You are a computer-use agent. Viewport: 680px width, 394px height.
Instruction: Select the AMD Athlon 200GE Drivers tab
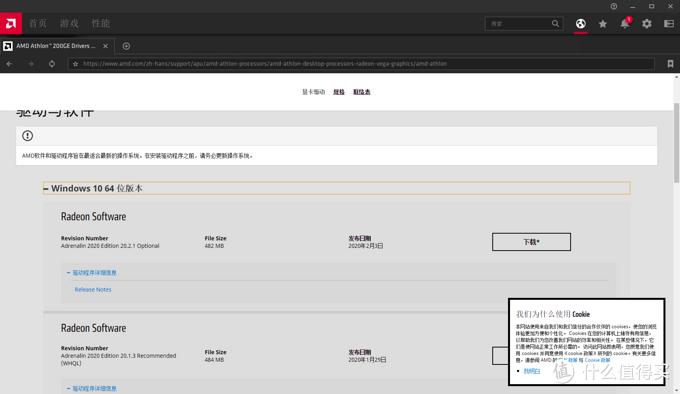click(x=56, y=46)
